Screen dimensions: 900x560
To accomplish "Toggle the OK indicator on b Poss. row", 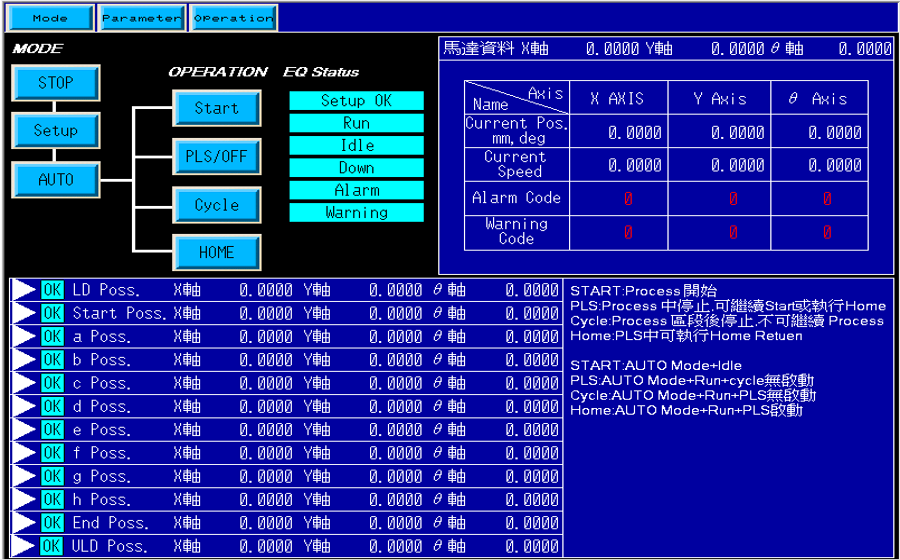I will 52,360.
